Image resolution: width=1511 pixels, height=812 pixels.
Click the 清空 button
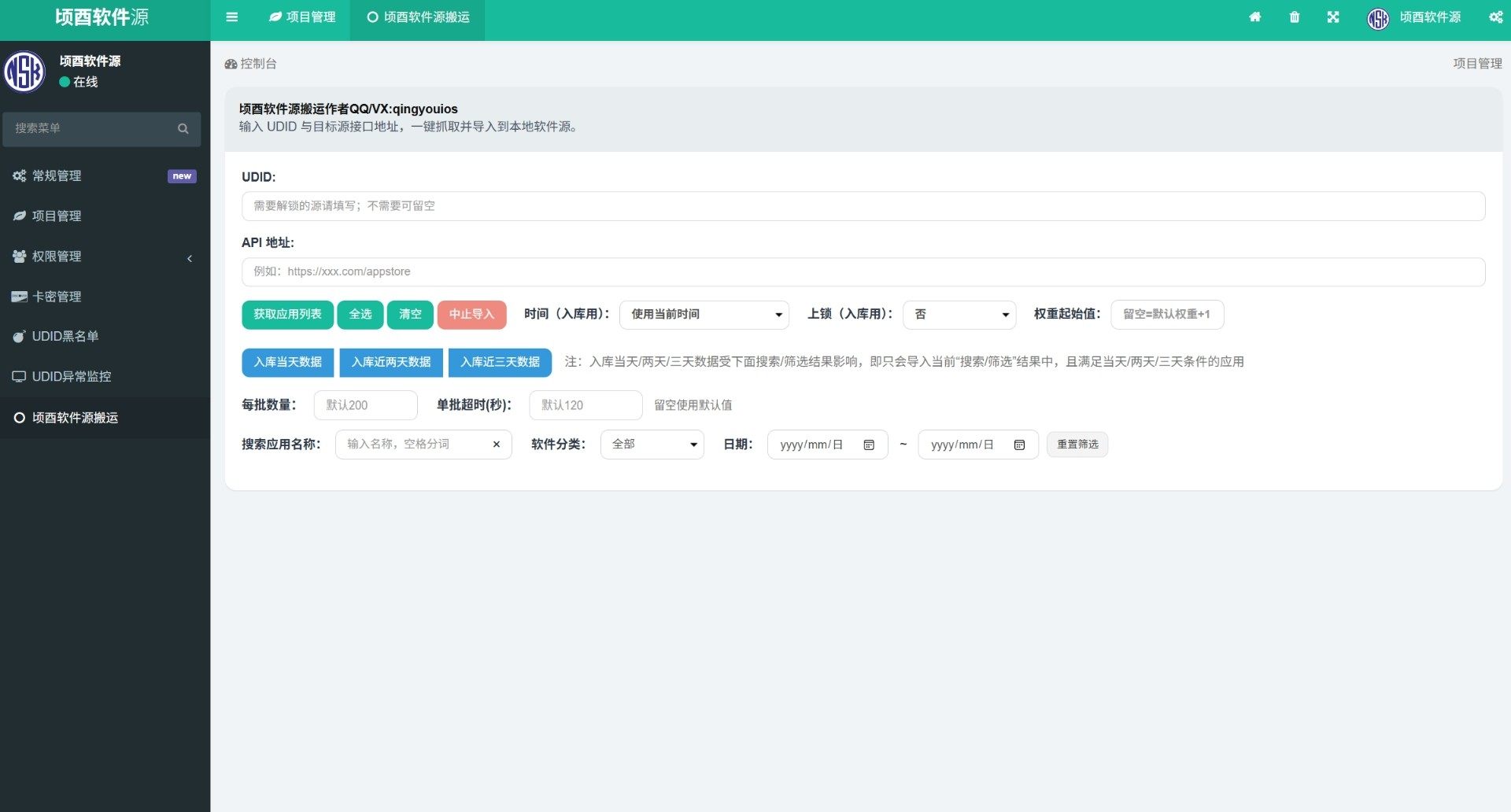point(410,315)
